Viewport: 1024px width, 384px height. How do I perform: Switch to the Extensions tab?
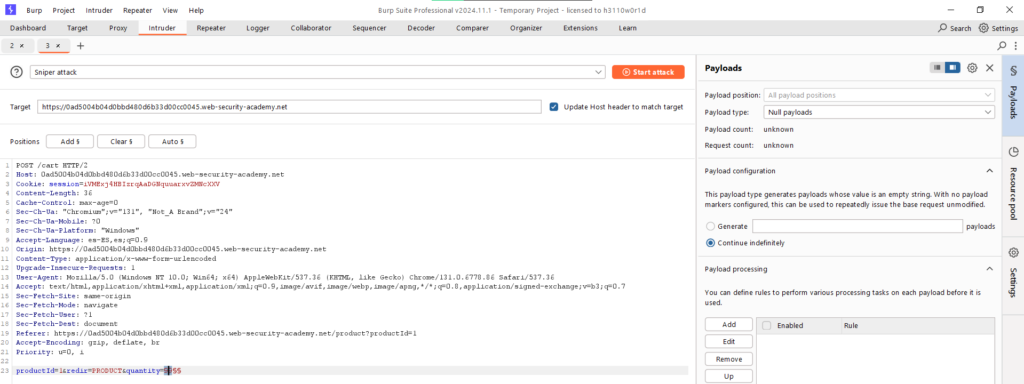(581, 28)
